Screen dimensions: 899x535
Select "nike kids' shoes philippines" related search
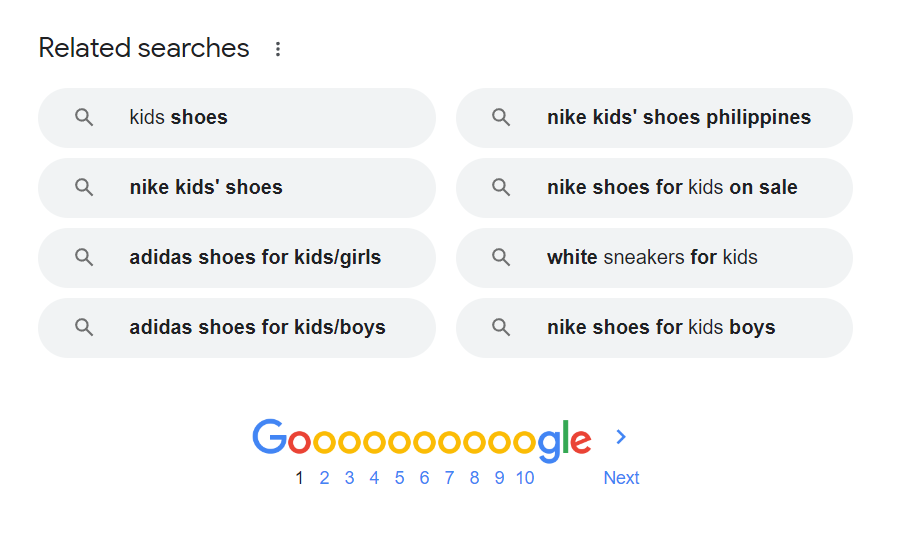point(678,118)
